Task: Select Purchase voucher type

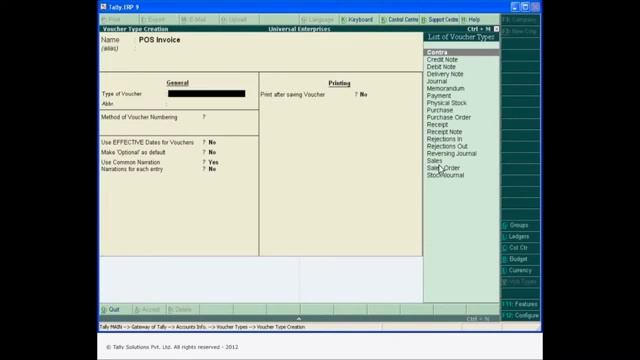Action: click(x=440, y=110)
